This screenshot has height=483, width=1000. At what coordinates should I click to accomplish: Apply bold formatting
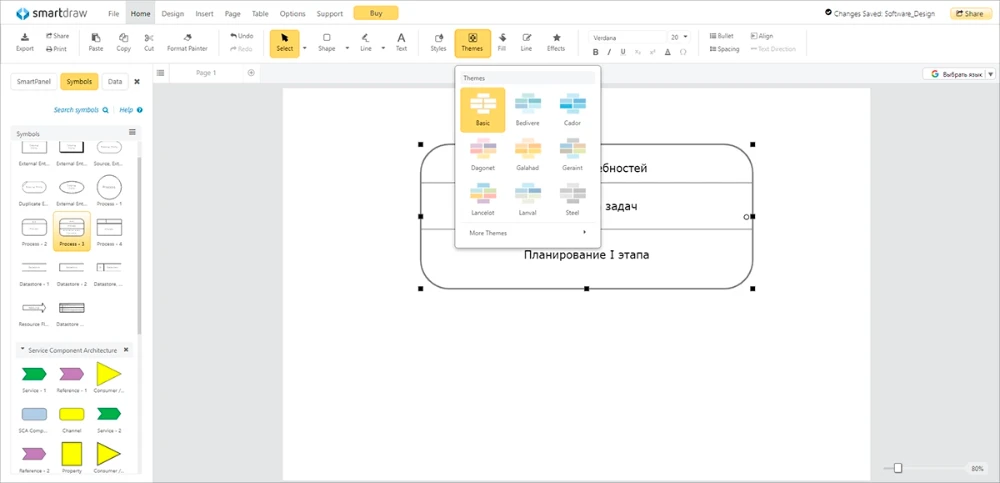click(x=596, y=52)
